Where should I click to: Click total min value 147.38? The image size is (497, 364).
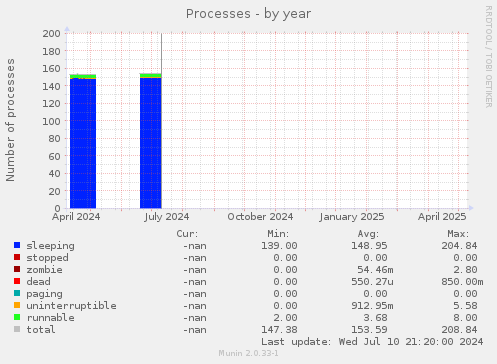coord(279,330)
